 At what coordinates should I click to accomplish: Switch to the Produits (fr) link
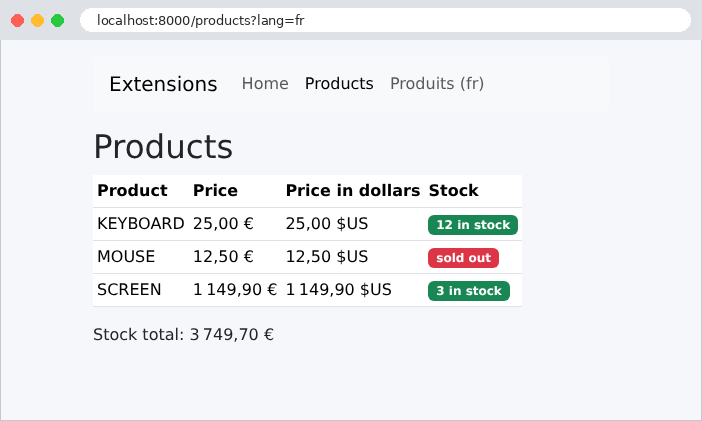coord(437,84)
